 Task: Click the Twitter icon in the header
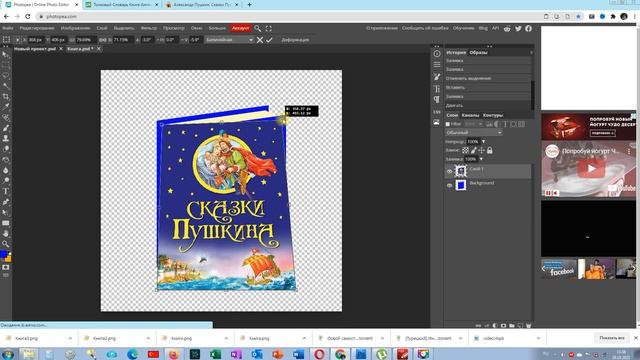(x=518, y=28)
